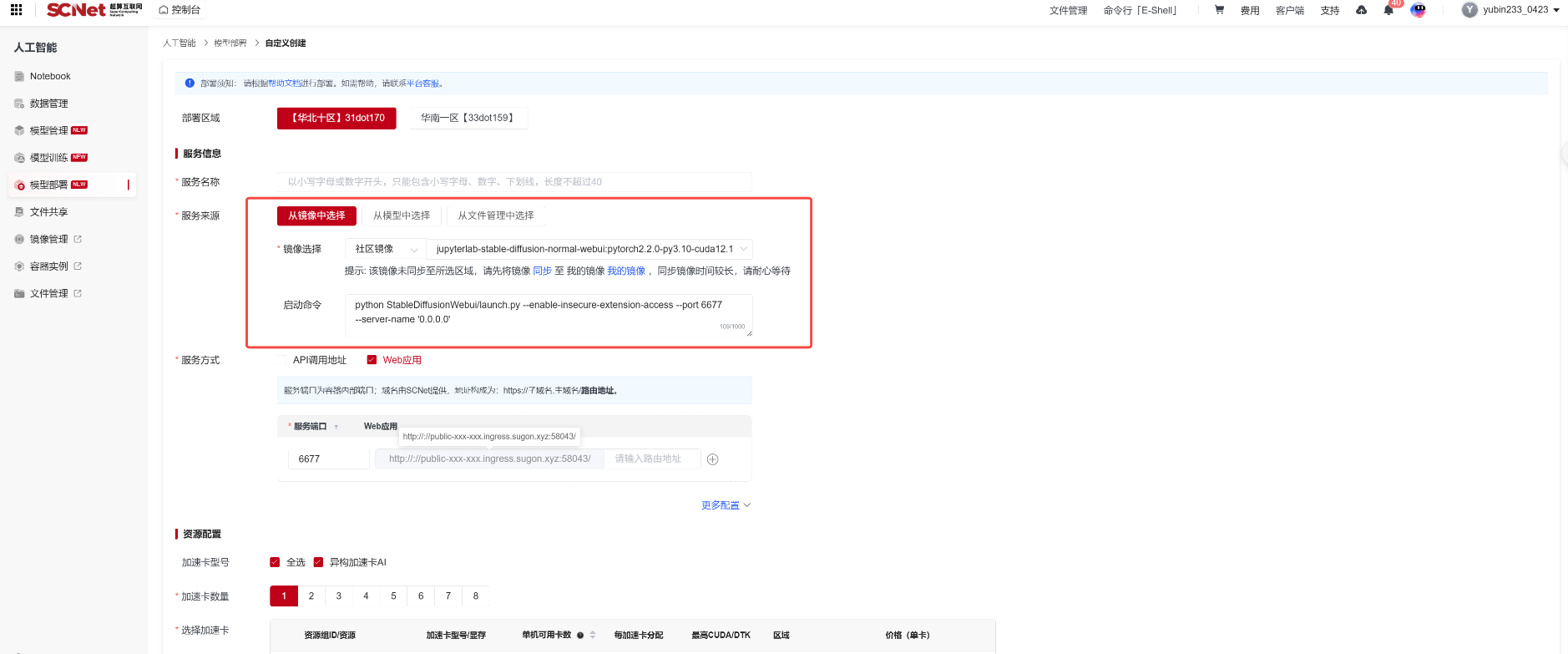Click the 控制台 home icon
The height and width of the screenshot is (654, 1568).
pyautogui.click(x=164, y=10)
